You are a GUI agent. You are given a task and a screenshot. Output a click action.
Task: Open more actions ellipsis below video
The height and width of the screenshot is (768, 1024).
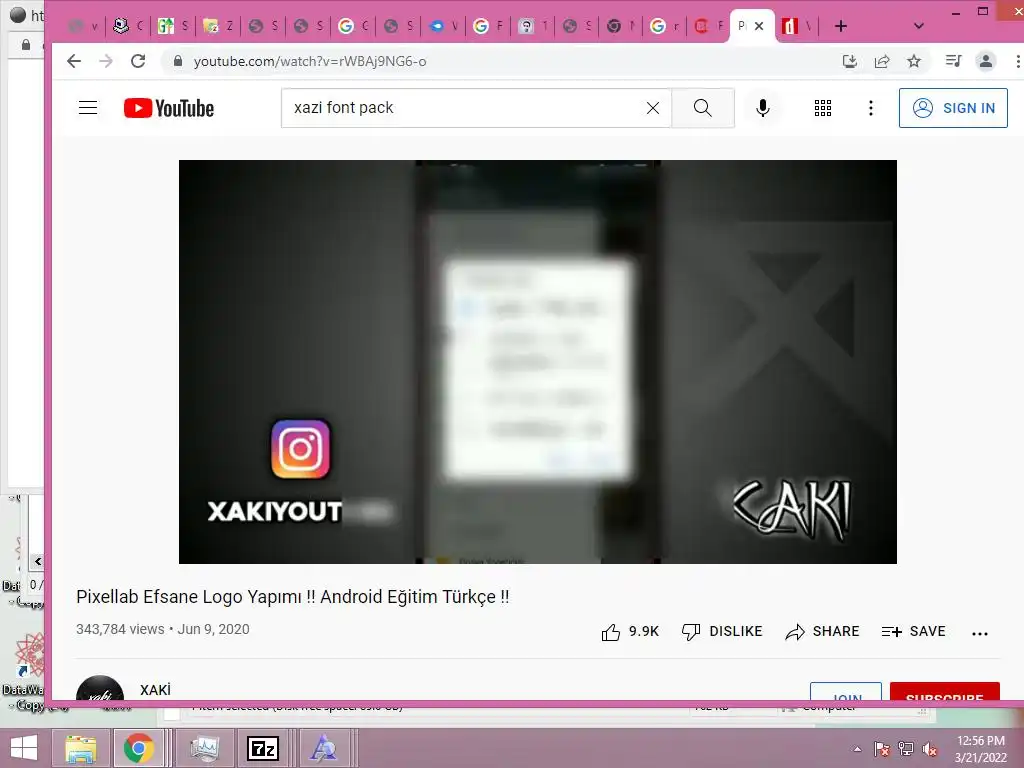coord(980,633)
